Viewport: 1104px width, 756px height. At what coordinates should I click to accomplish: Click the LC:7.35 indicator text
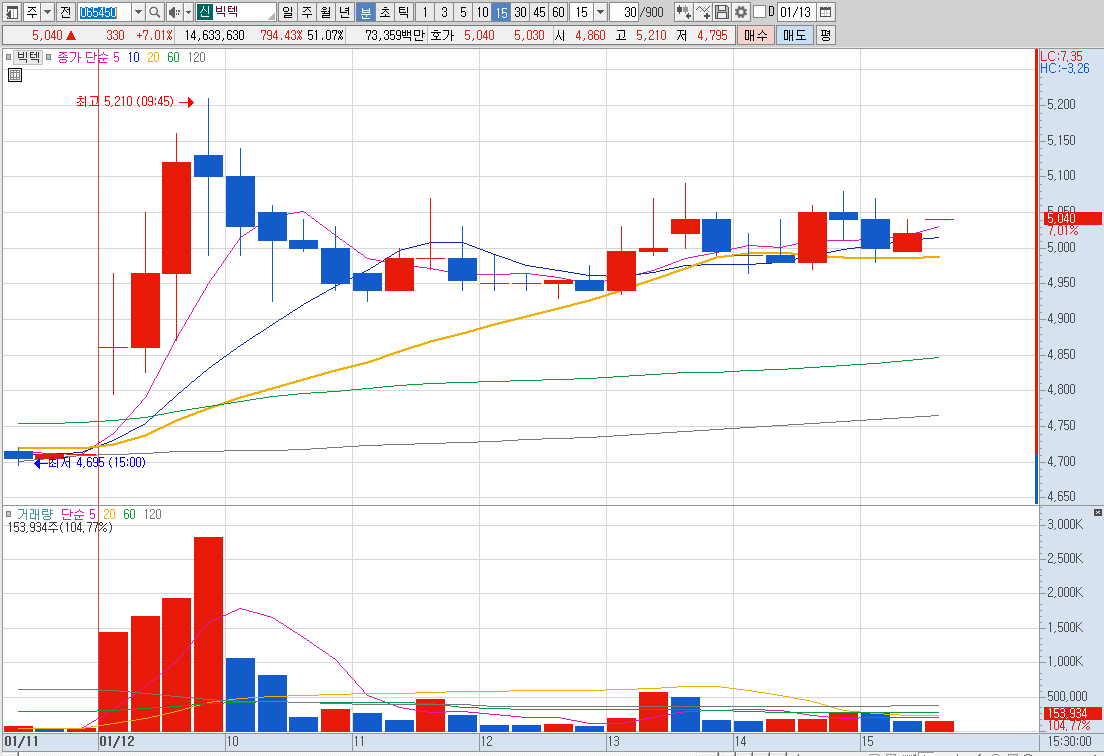1062,56
